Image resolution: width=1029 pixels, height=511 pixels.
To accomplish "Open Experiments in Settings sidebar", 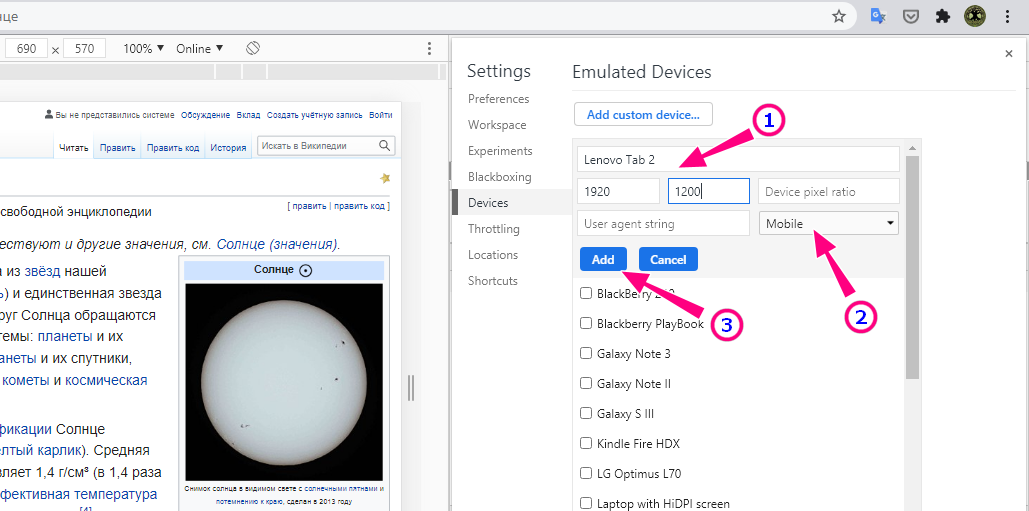I will pyautogui.click(x=500, y=151).
